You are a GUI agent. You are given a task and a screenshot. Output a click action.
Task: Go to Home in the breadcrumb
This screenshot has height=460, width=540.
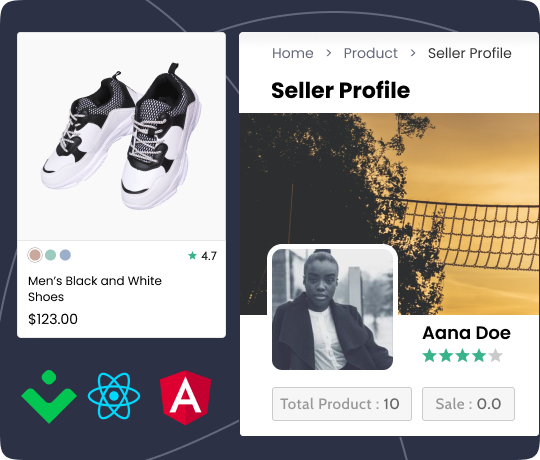(x=293, y=53)
